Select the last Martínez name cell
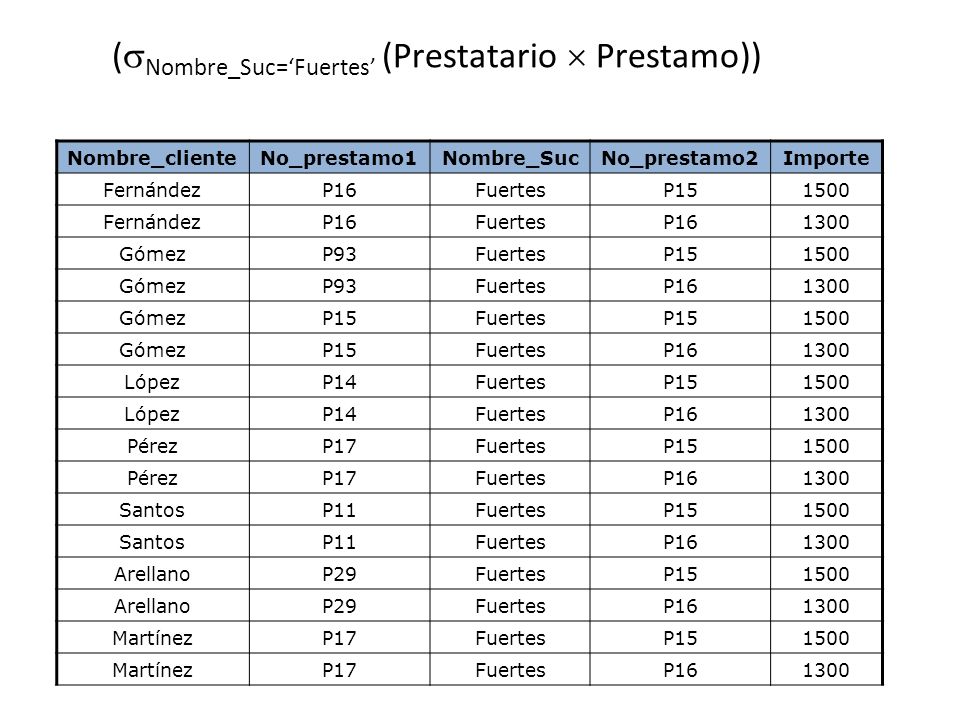960x720 pixels. point(152,670)
